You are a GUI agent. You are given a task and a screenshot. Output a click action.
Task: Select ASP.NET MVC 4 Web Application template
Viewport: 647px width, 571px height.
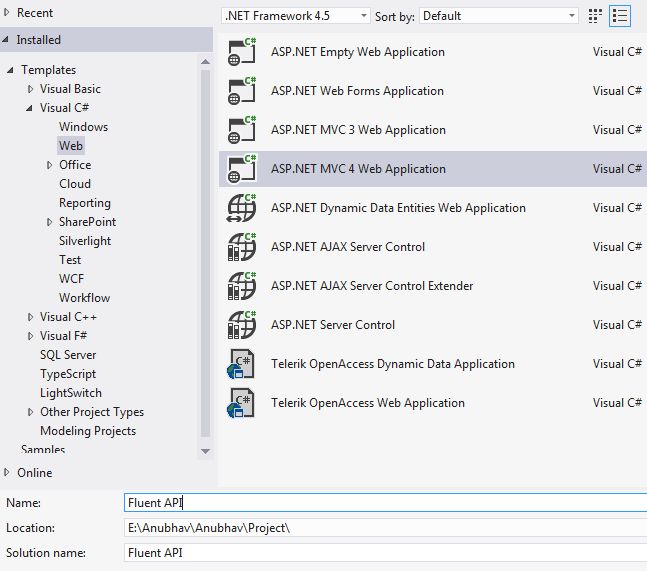tap(358, 169)
